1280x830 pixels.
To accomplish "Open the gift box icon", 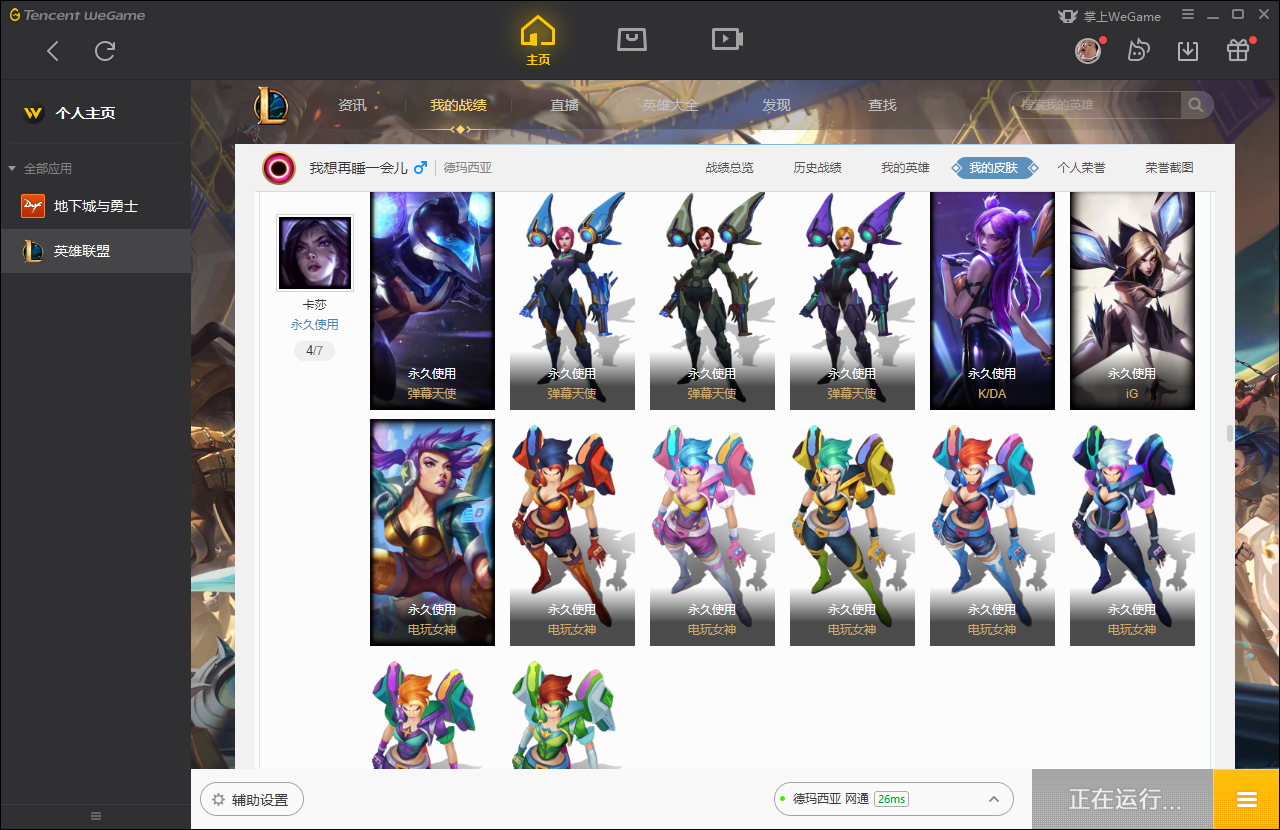I will point(1238,50).
